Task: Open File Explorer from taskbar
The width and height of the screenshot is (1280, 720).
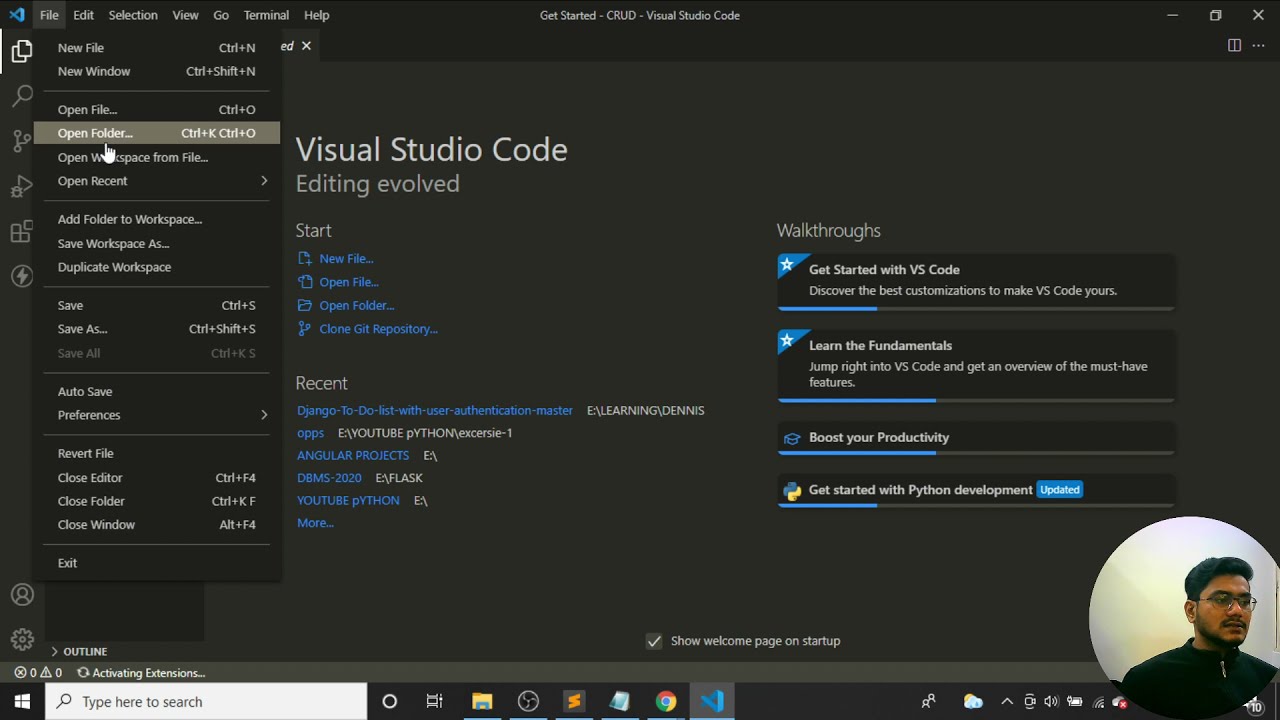Action: point(482,702)
